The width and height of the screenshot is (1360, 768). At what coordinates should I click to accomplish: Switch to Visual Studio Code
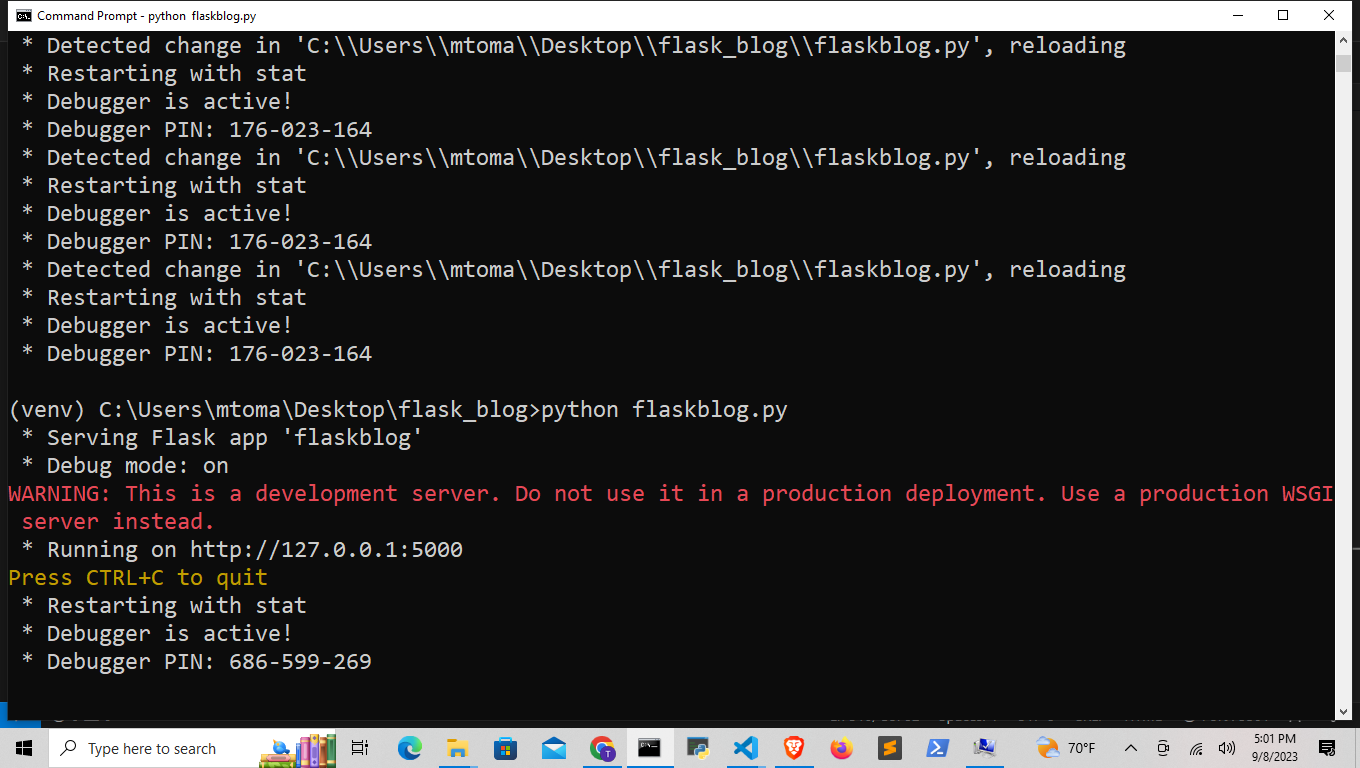coord(745,748)
